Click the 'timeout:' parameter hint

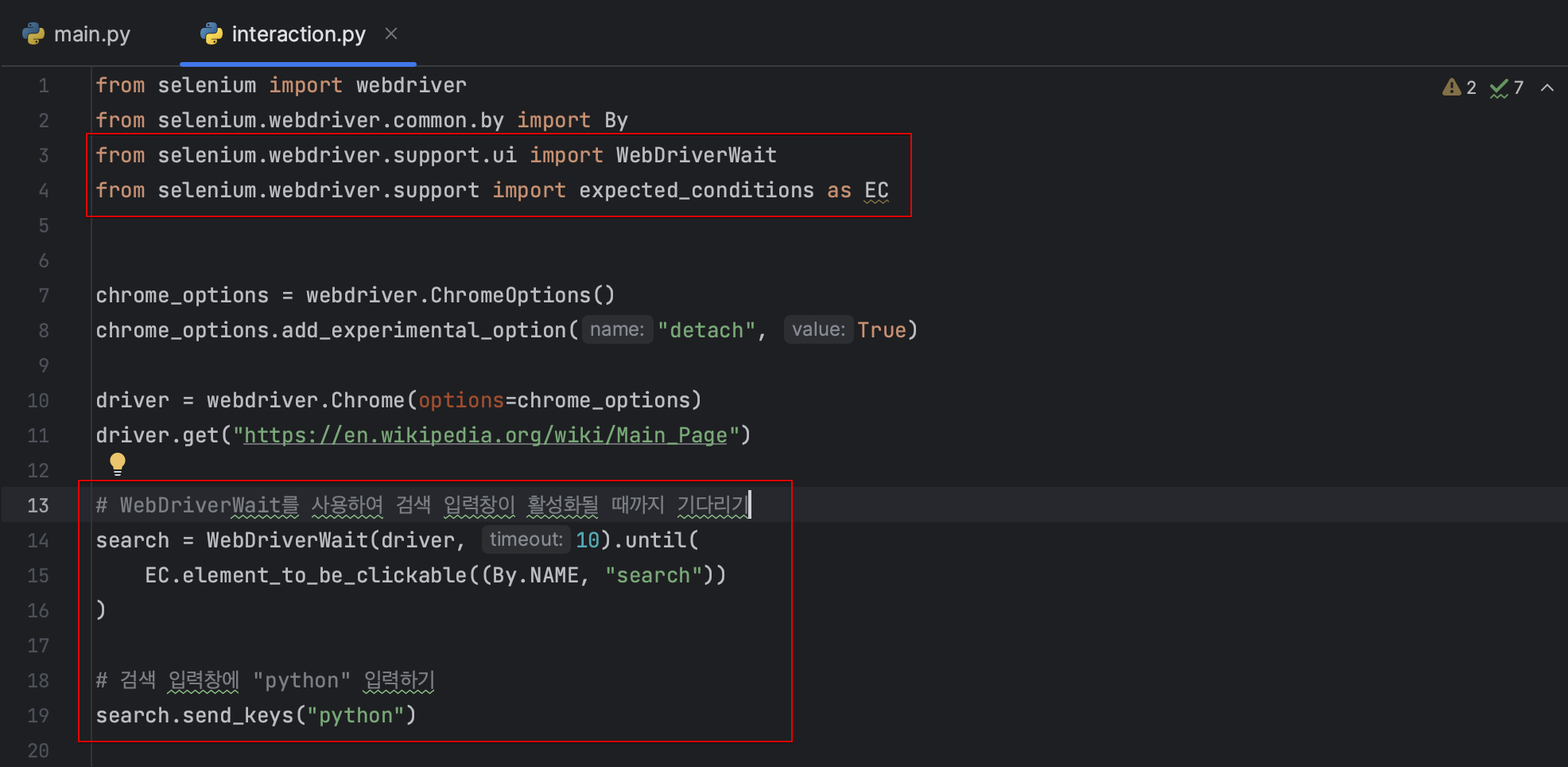pyautogui.click(x=526, y=539)
